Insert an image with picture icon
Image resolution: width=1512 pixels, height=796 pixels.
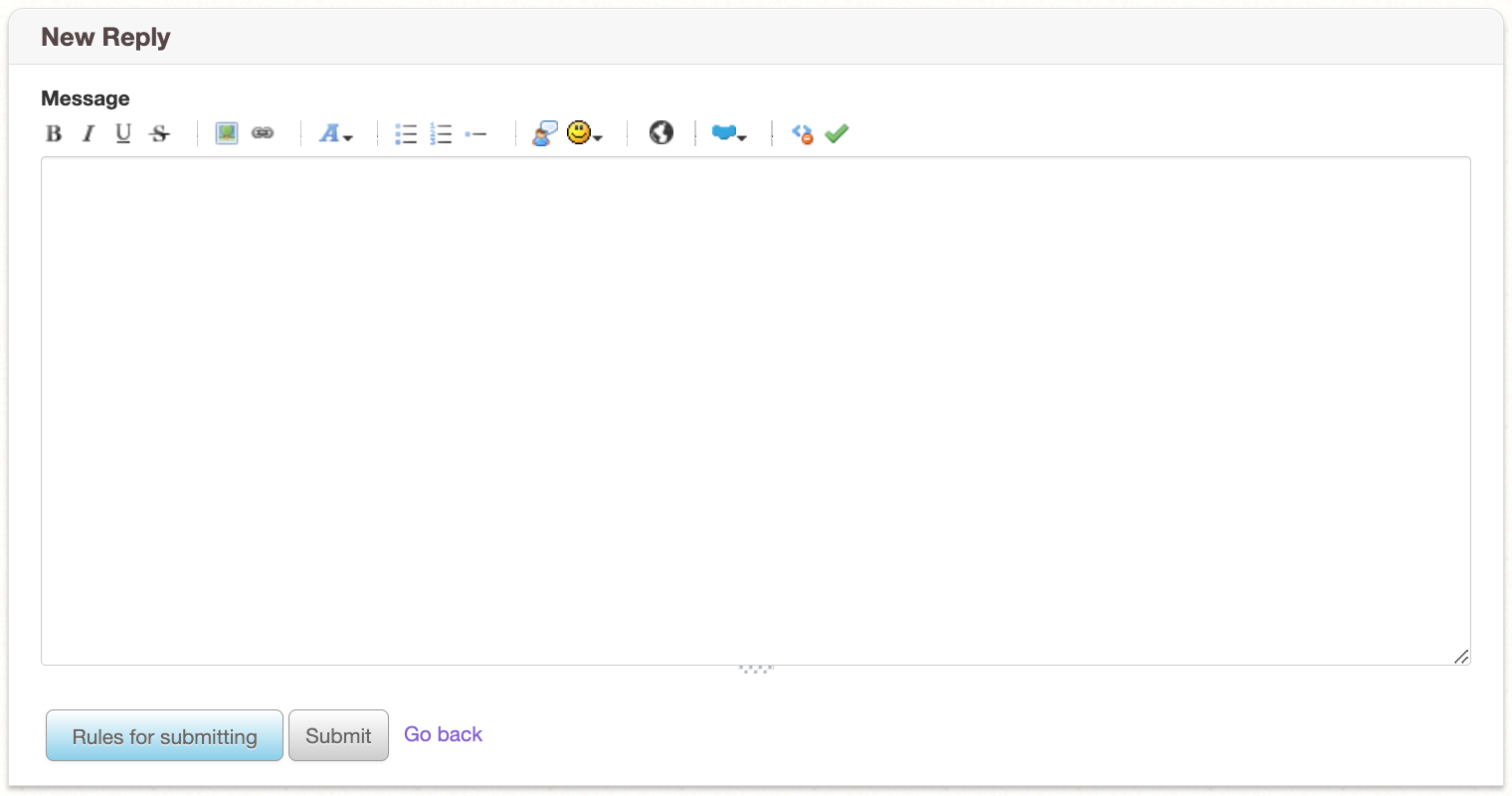pos(227,133)
